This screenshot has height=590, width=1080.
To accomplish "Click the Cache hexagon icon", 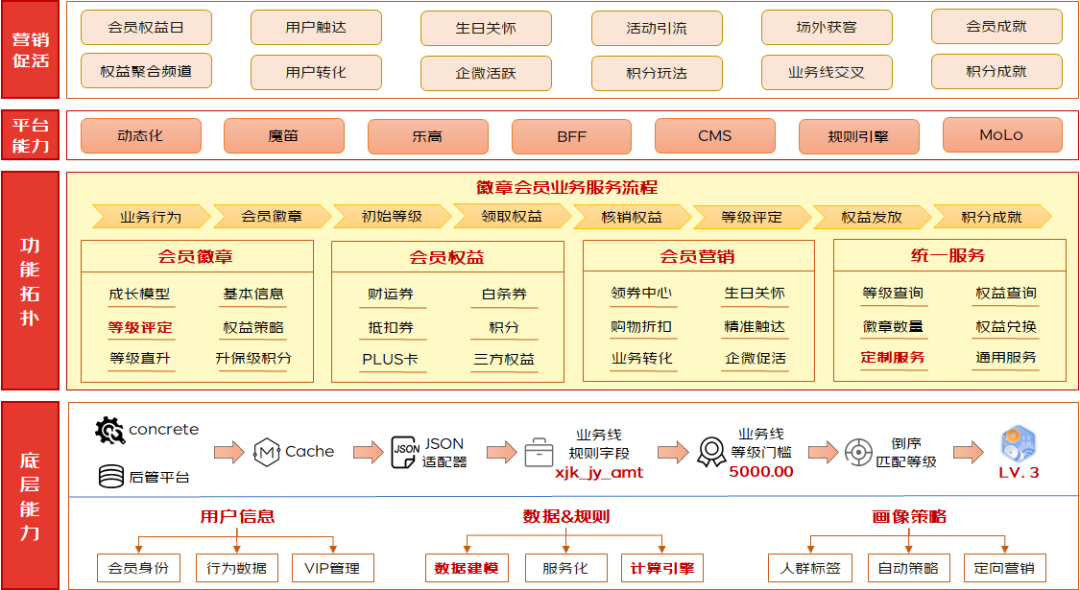I will [267, 452].
